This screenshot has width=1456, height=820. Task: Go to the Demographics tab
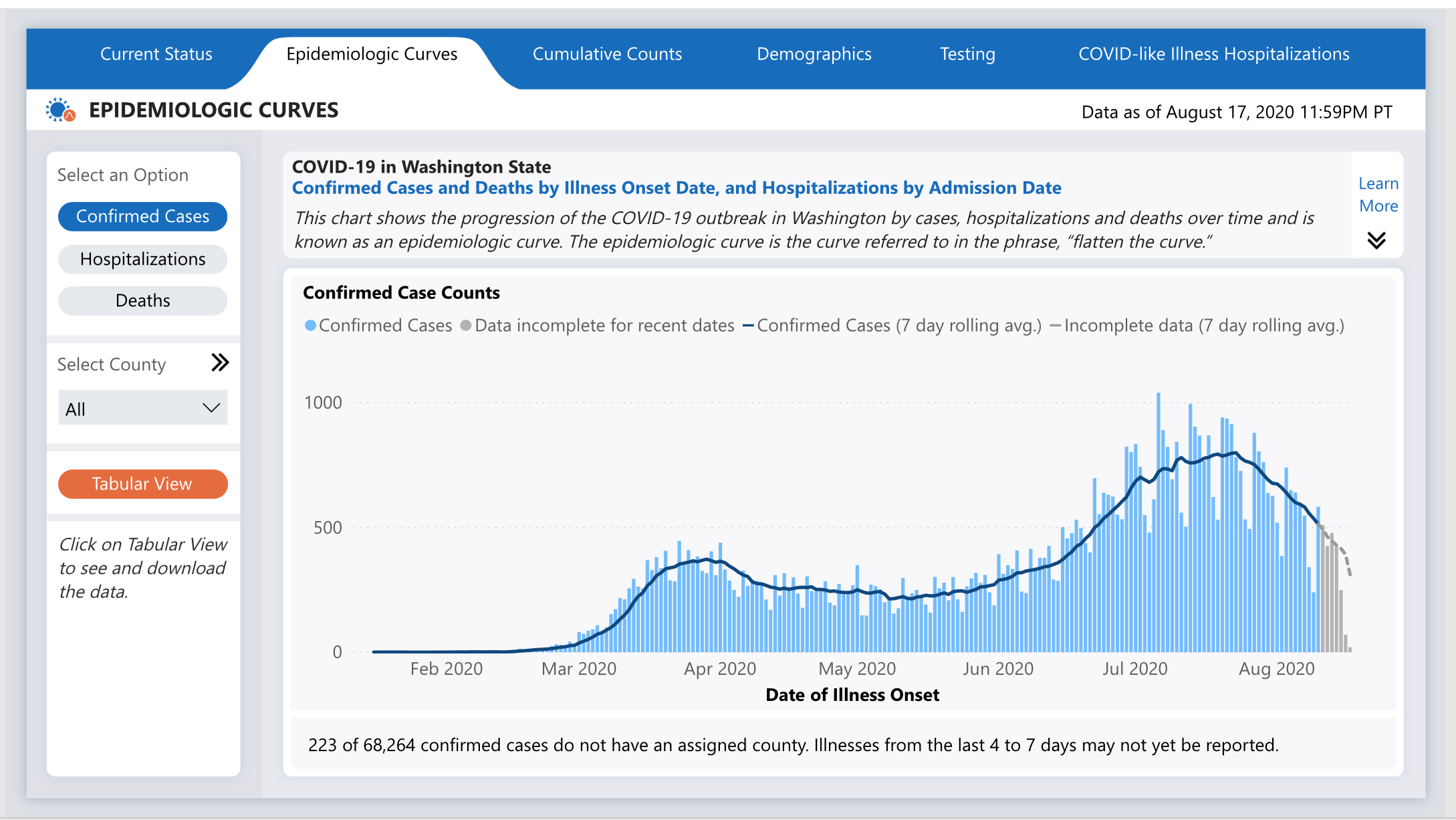(814, 54)
